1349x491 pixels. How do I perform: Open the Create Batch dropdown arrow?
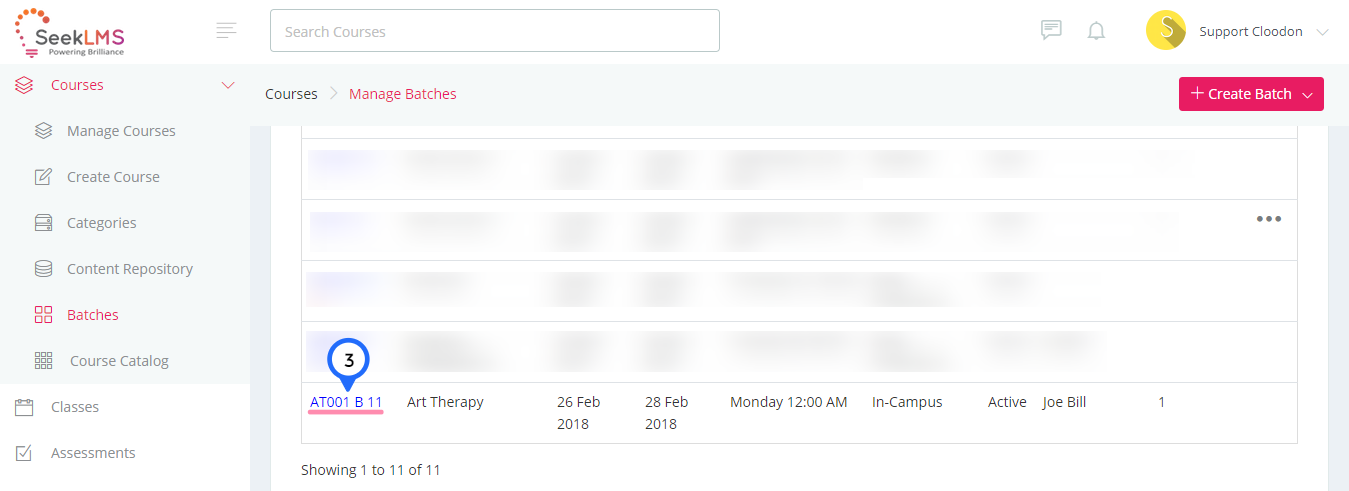(x=1307, y=95)
